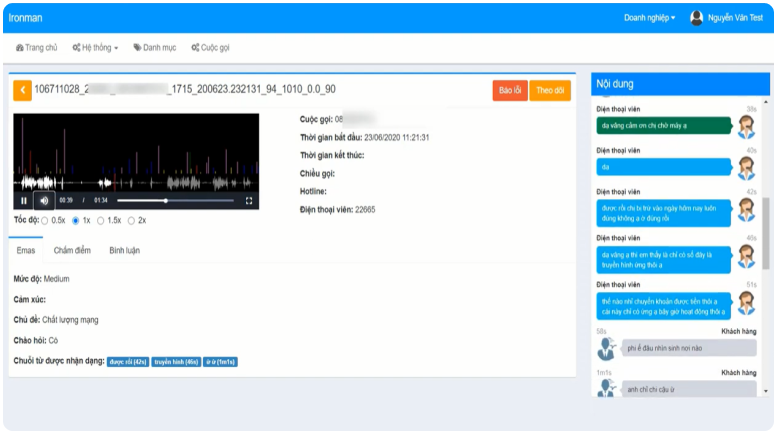This screenshot has height=435, width=777.
Task: Click the 'truyền hình (46s)' keyword tag
Action: (176, 362)
